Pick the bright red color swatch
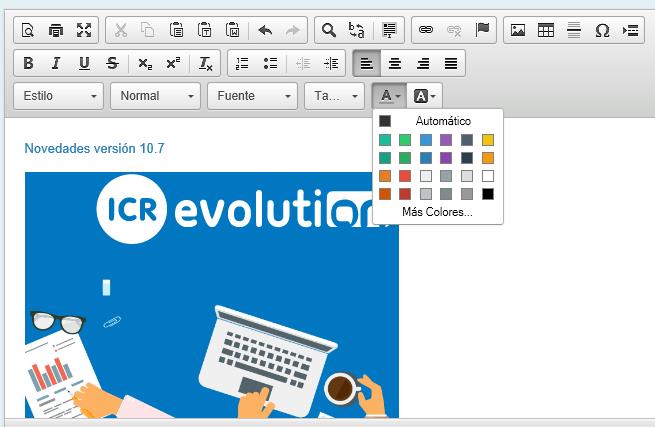Image resolution: width=655 pixels, height=427 pixels. tap(405, 176)
